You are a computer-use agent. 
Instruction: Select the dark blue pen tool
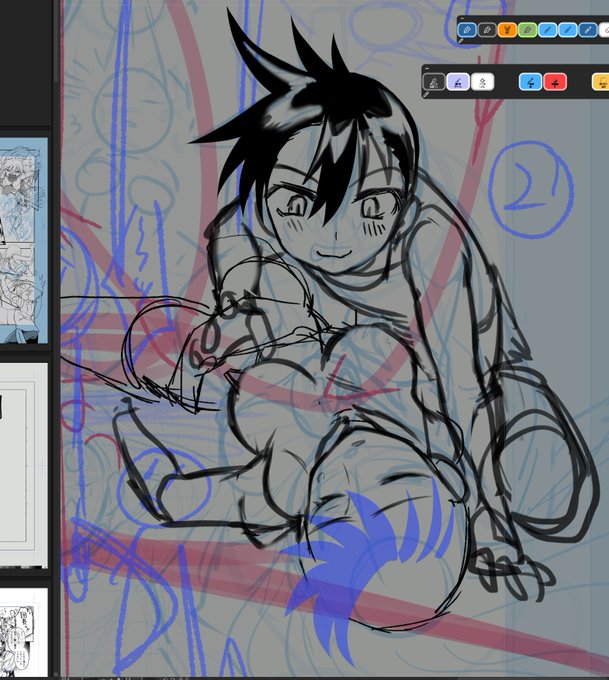coord(467,30)
